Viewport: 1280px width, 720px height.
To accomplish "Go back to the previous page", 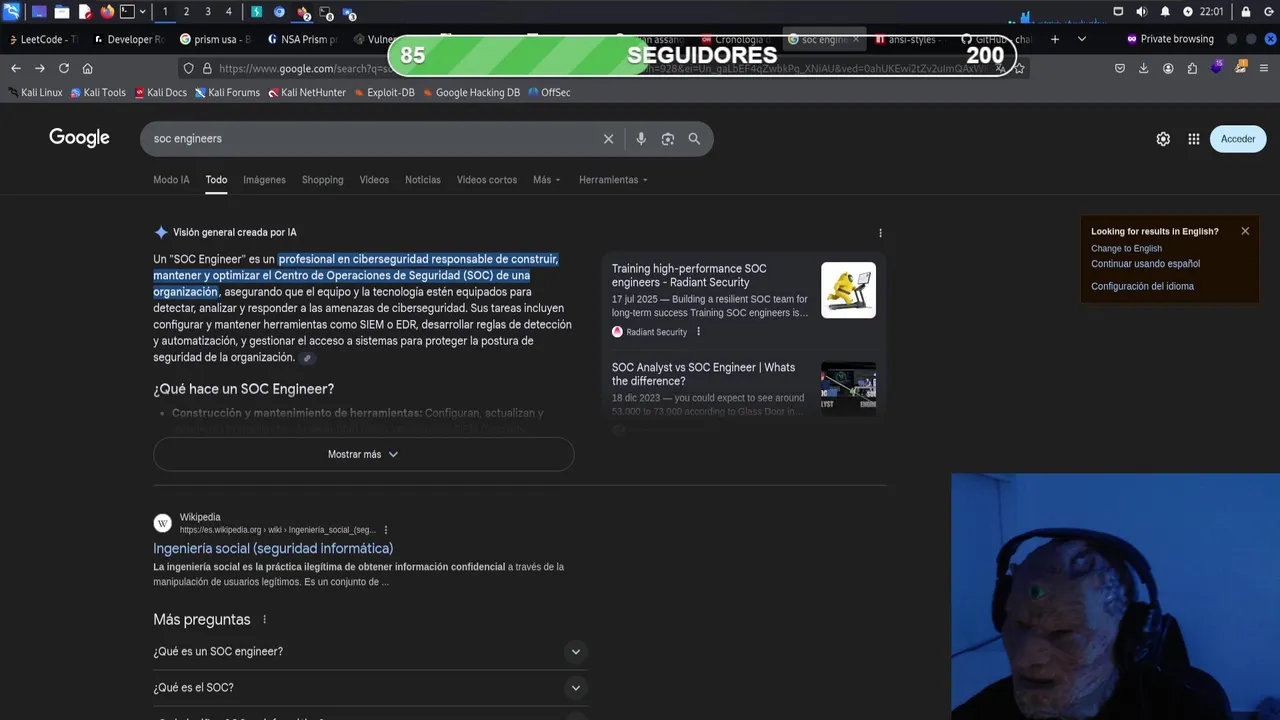I will [x=16, y=68].
